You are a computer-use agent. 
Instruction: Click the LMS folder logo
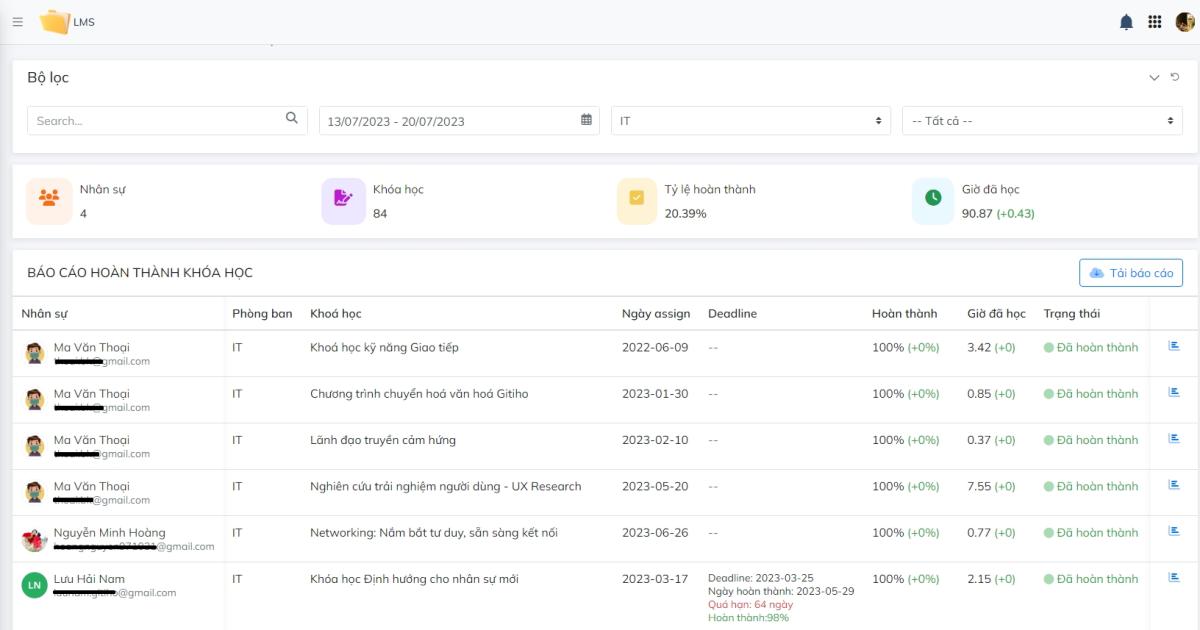55,22
